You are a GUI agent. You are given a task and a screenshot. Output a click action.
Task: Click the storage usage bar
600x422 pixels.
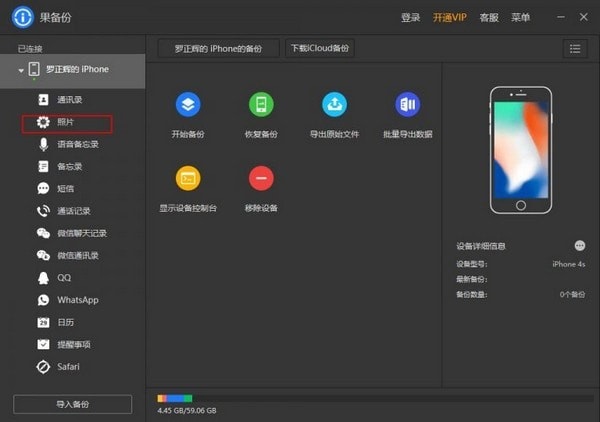[x=370, y=398]
